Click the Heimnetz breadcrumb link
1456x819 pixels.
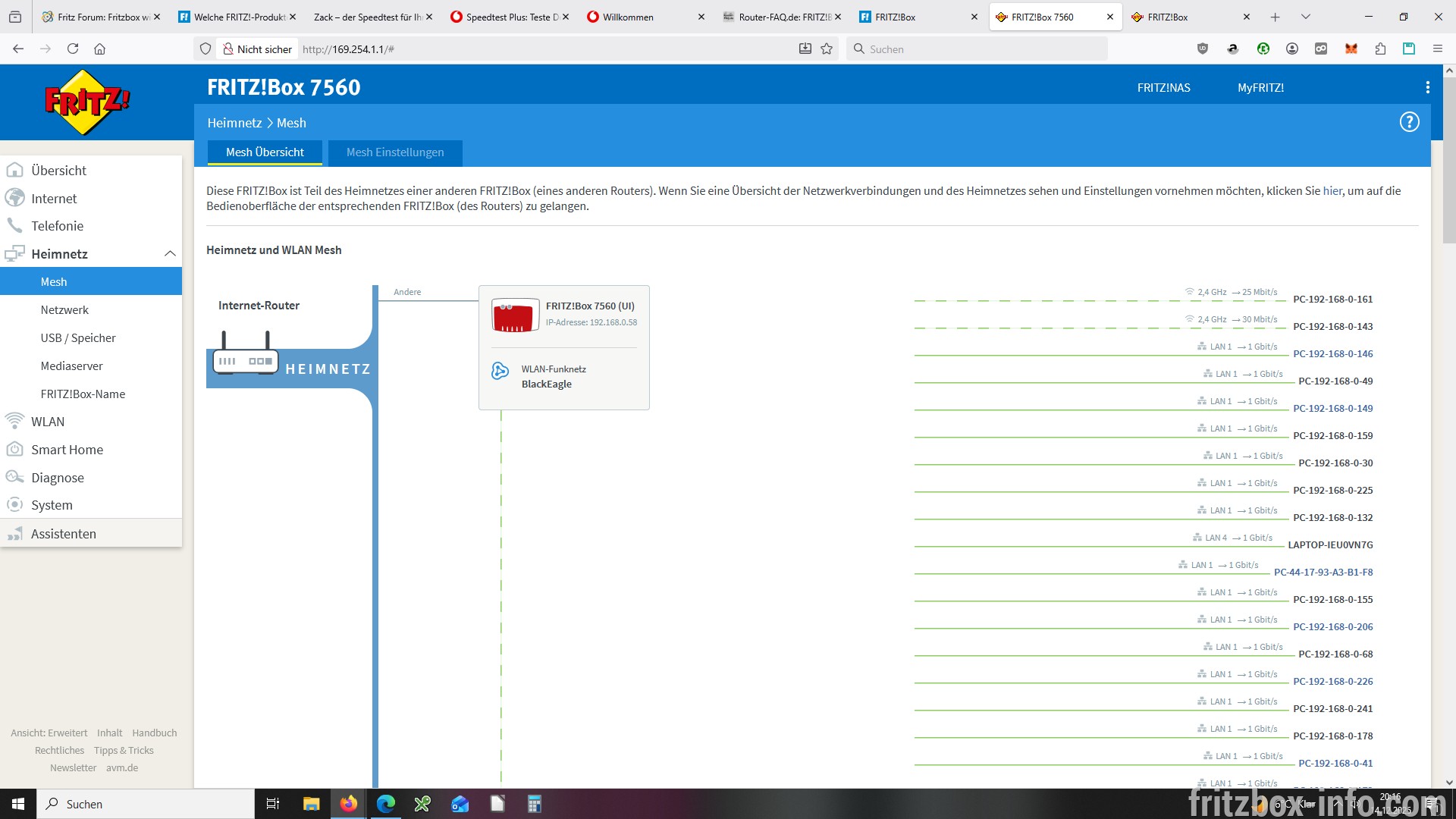(x=234, y=123)
